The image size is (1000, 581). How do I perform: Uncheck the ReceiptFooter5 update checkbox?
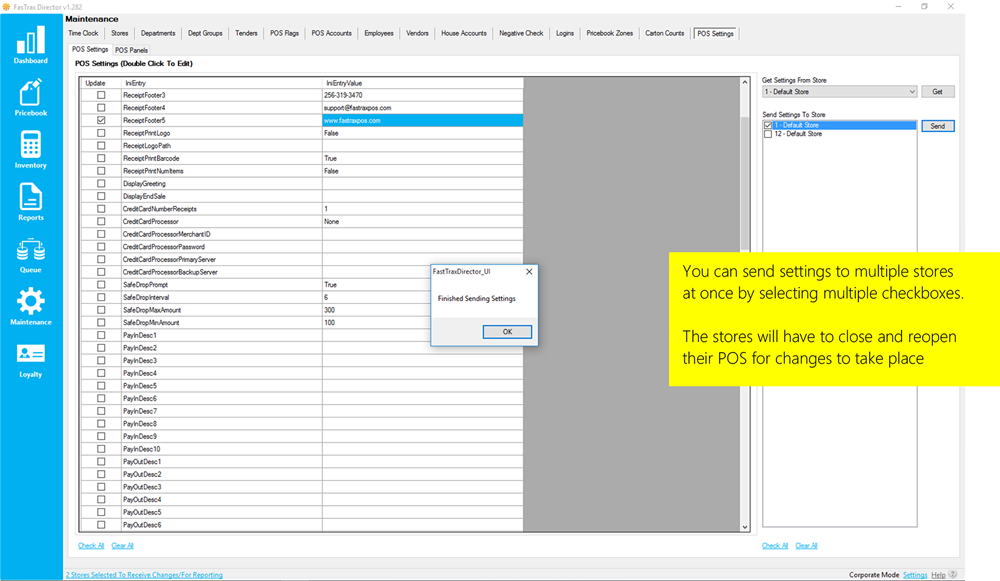[101, 120]
